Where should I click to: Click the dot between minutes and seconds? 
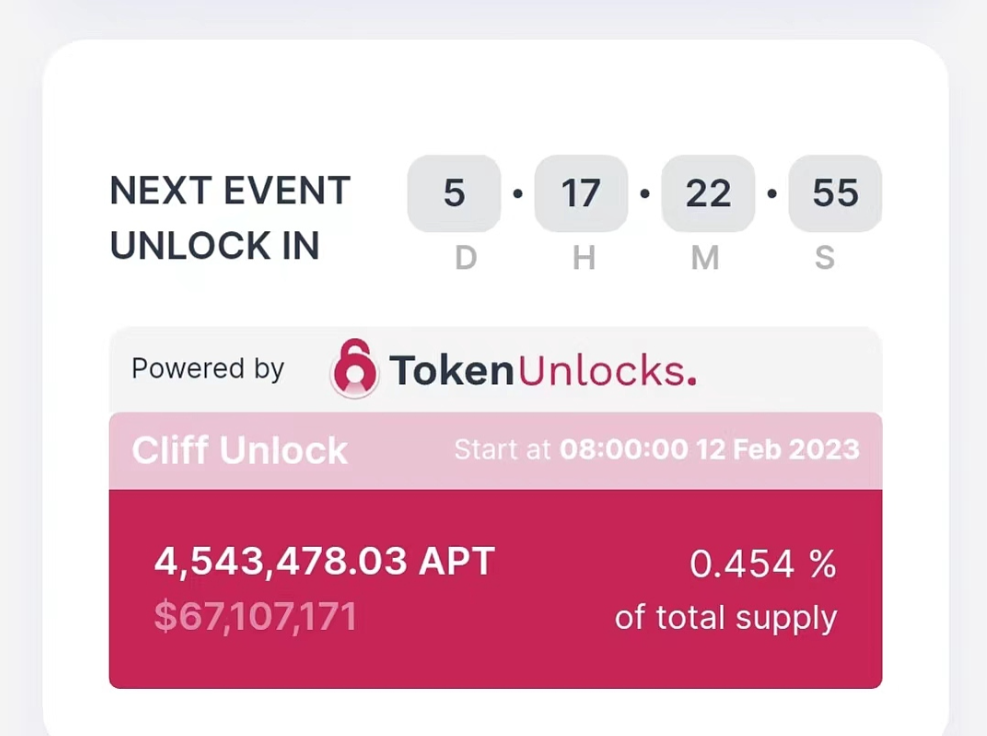772,193
